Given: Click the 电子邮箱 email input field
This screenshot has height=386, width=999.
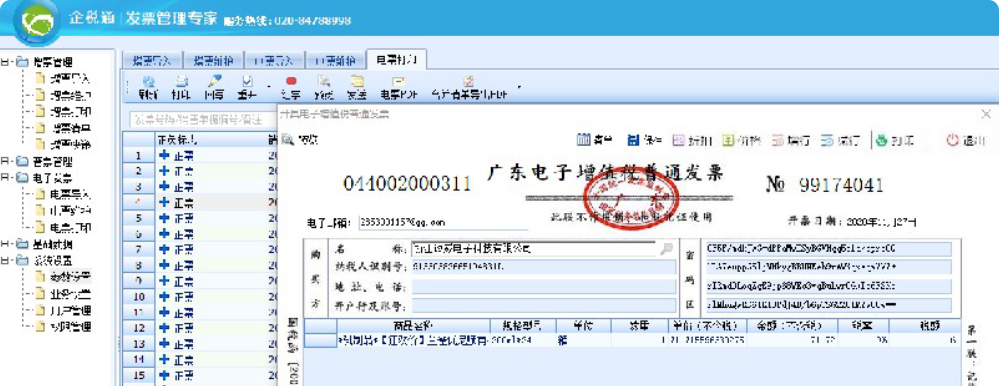Looking at the screenshot, I should click(443, 222).
